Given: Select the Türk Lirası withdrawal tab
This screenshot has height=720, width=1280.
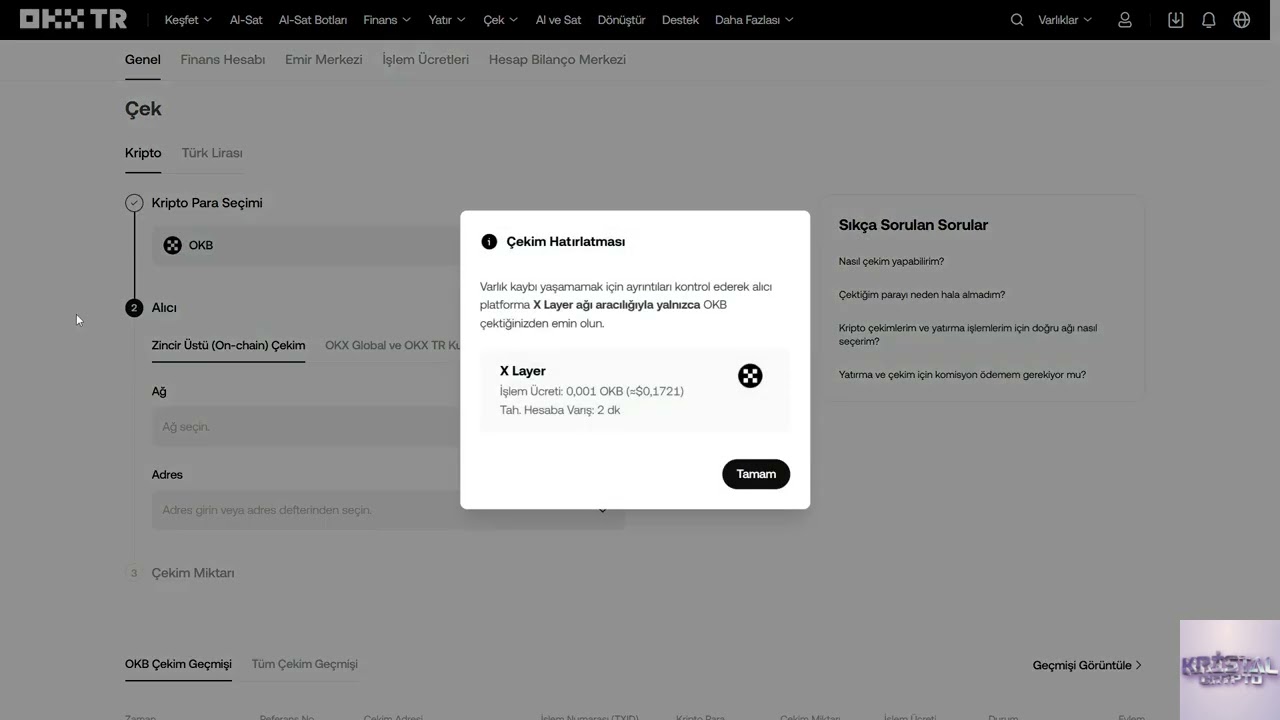Looking at the screenshot, I should (212, 153).
